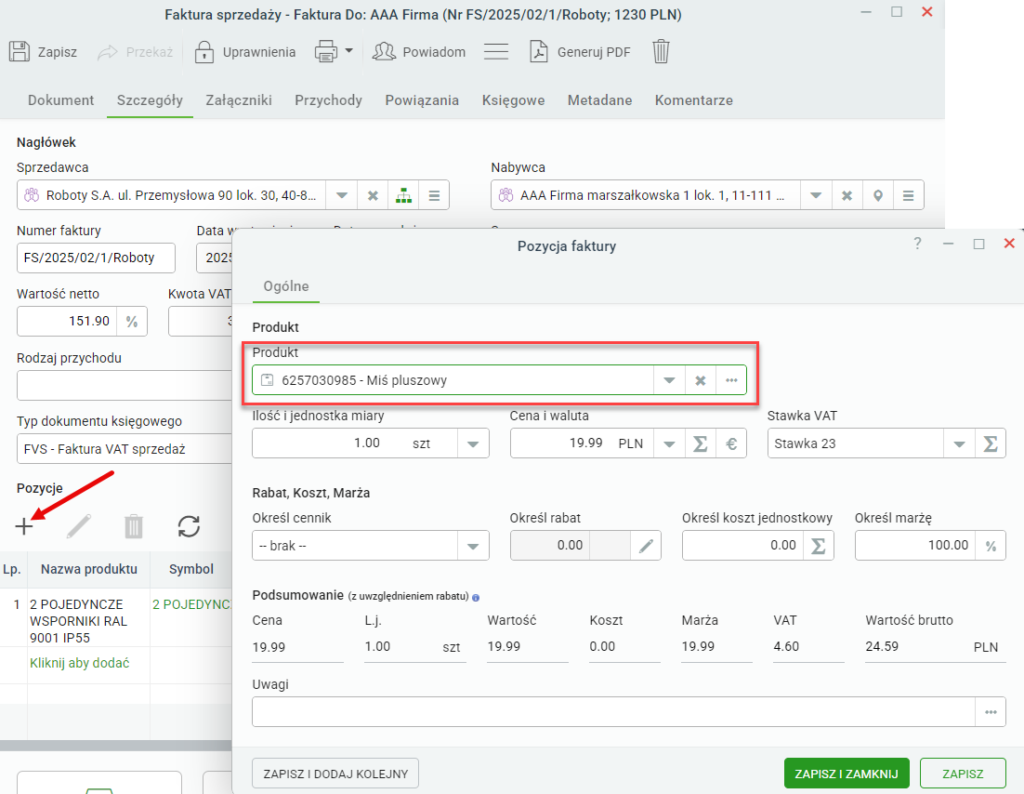Click the price sigma calculate icon

click(x=700, y=443)
